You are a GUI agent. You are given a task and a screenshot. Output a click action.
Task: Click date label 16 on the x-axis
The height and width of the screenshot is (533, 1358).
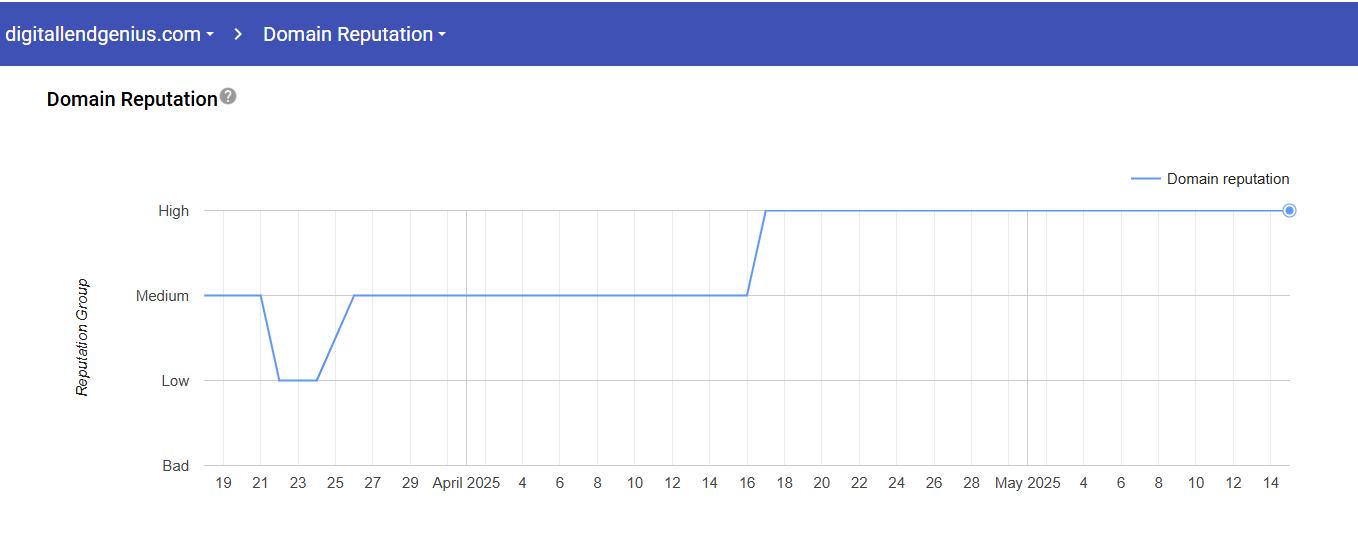tap(747, 483)
